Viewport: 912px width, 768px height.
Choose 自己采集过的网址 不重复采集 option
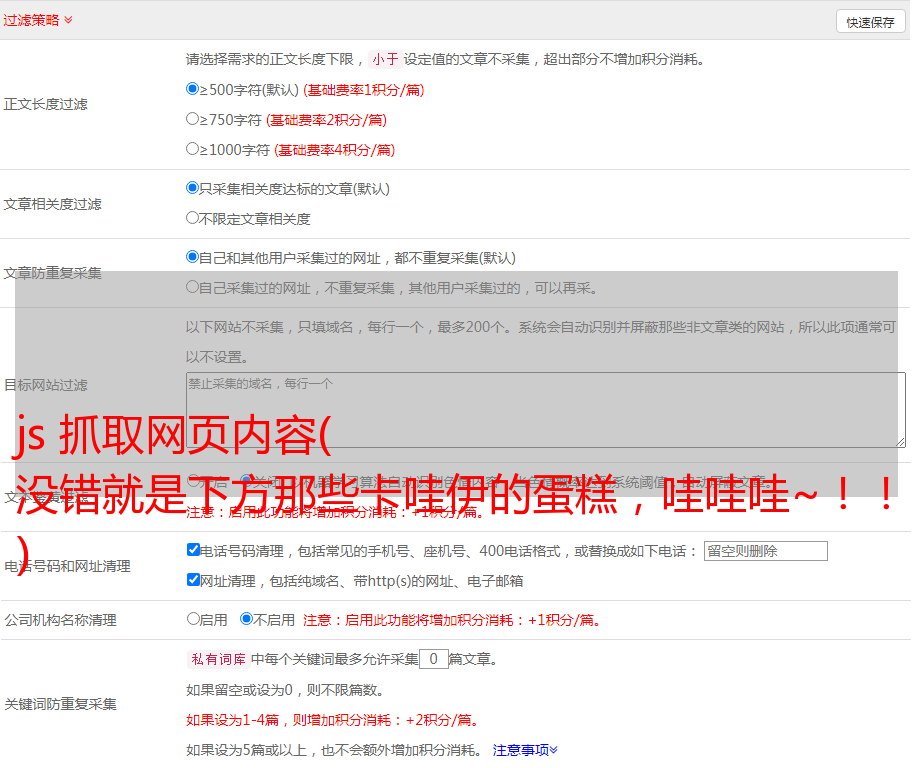(x=193, y=287)
